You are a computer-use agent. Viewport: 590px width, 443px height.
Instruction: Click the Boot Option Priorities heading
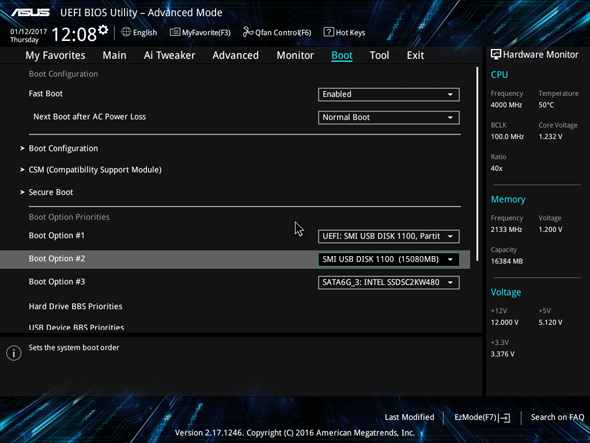(69, 217)
